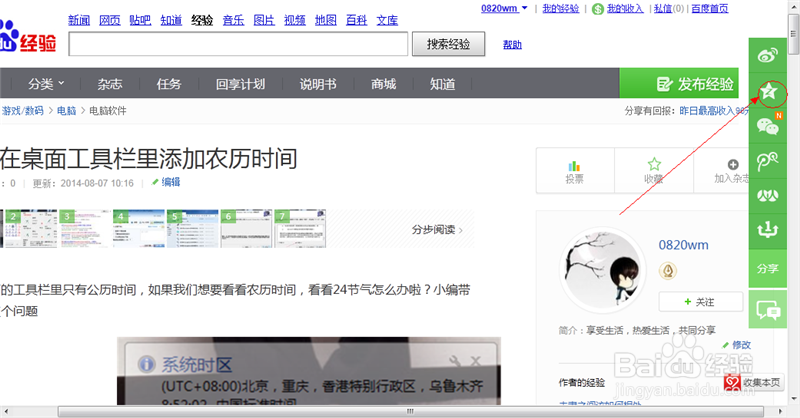Viewport: 800px width, 418px height.
Task: Click the 收藏 star icon
Action: (x=654, y=164)
